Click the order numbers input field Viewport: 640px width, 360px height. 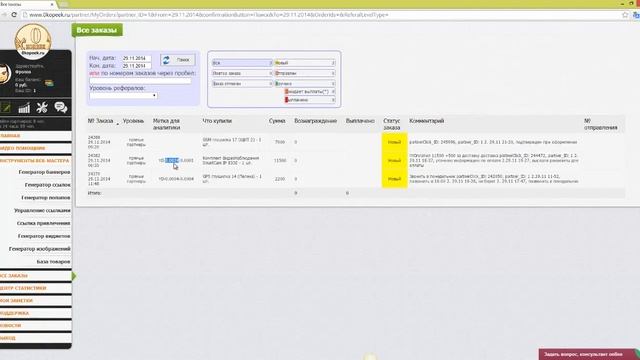140,81
